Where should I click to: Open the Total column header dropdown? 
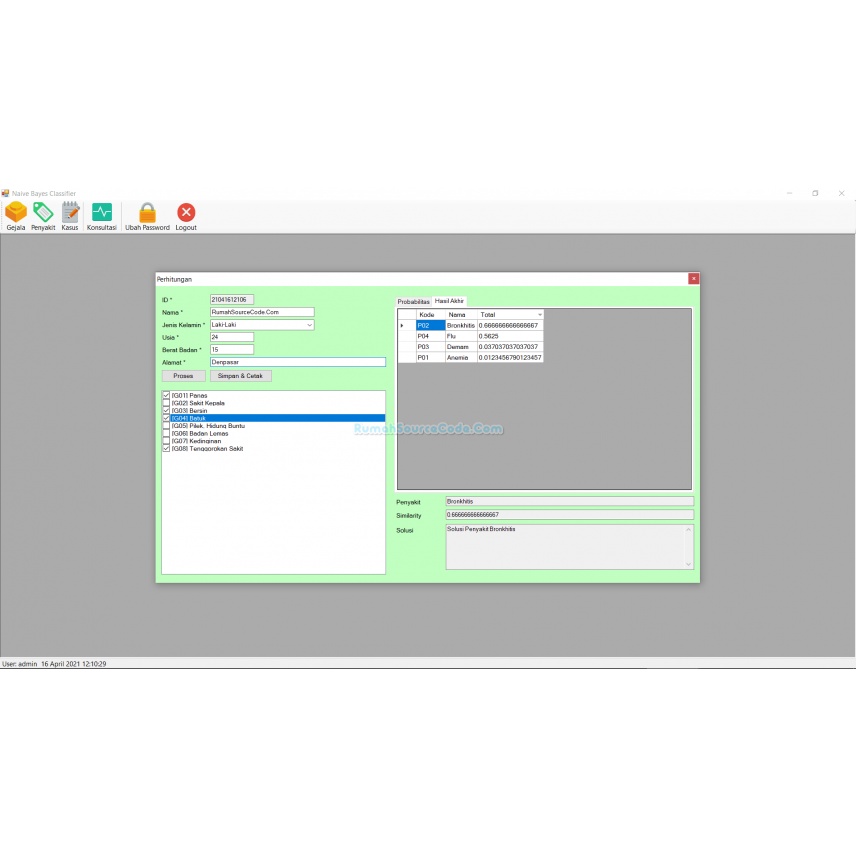pos(540,314)
